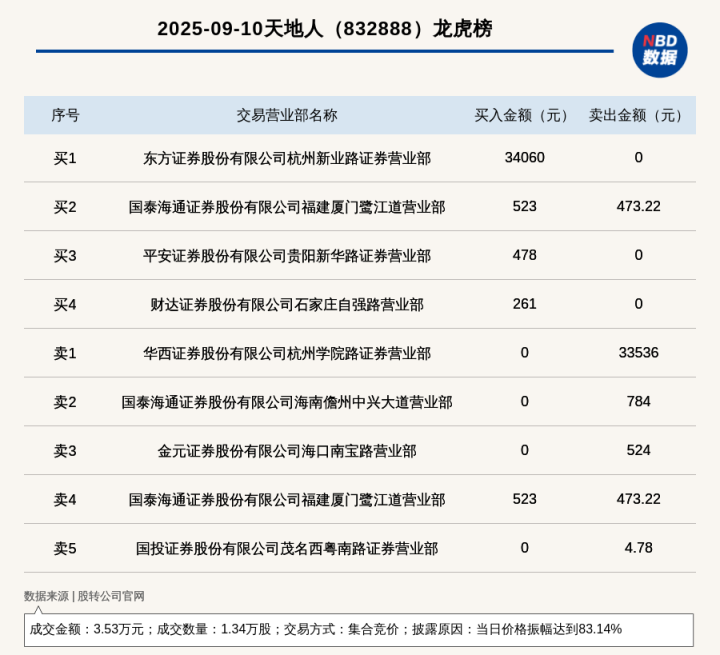The height and width of the screenshot is (655, 720).
Task: Select the 卖5 row label
Action: (65, 548)
